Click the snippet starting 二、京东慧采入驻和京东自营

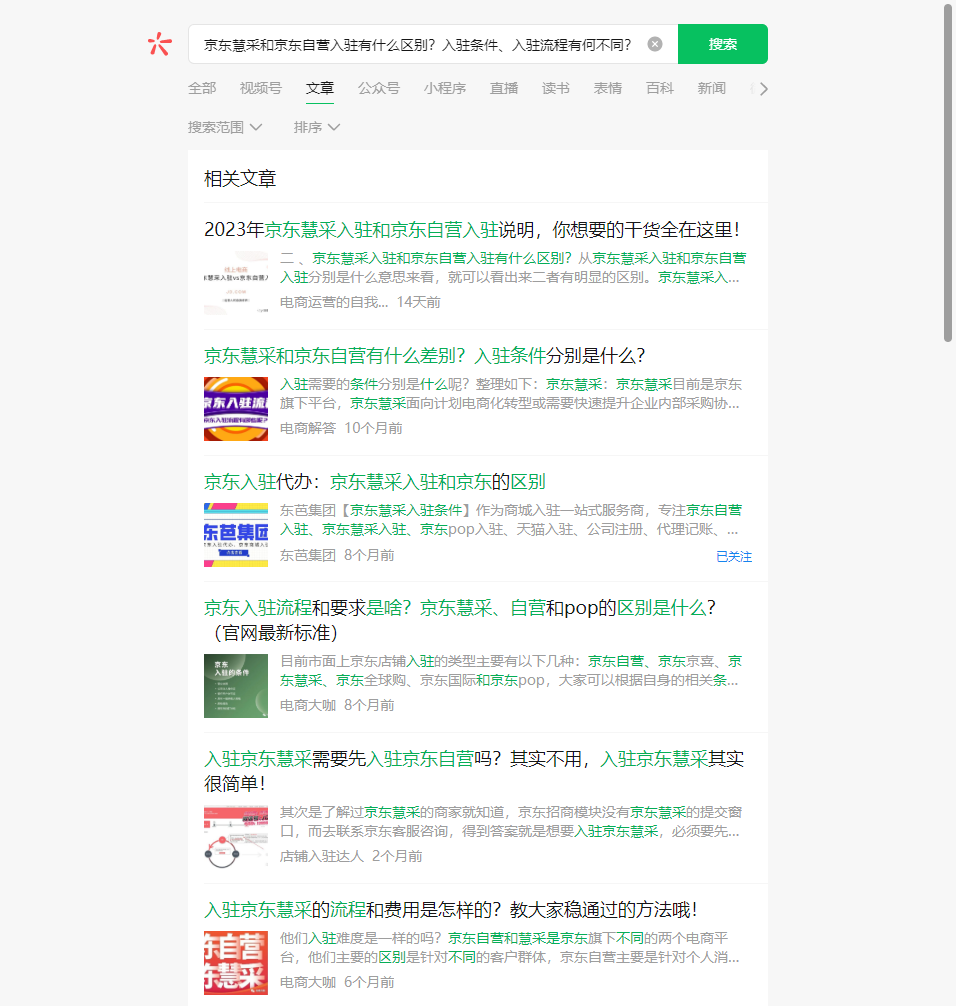513,268
